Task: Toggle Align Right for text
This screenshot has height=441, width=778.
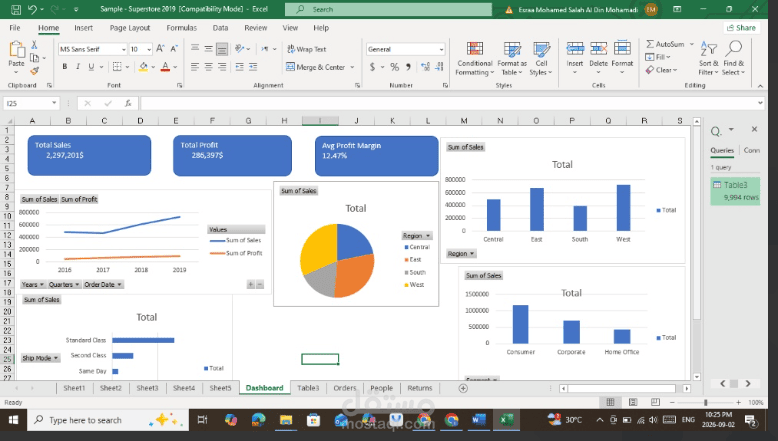Action: (222, 66)
